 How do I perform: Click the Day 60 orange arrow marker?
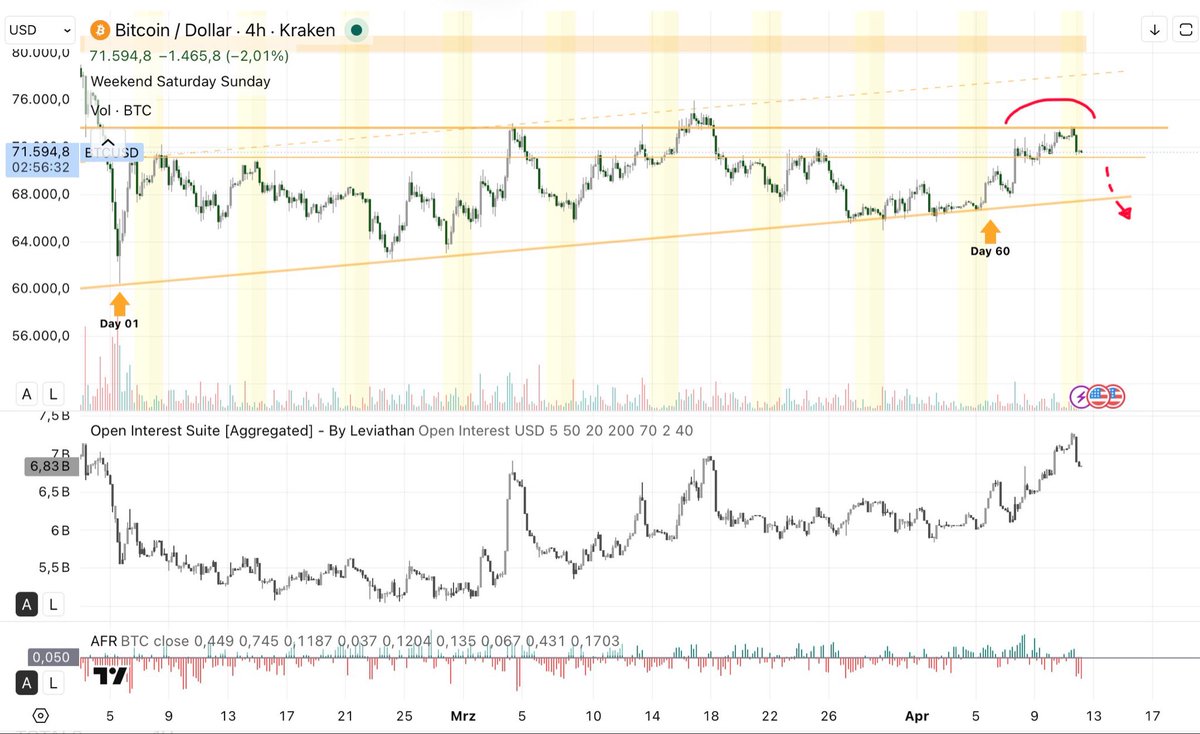pyautogui.click(x=990, y=232)
